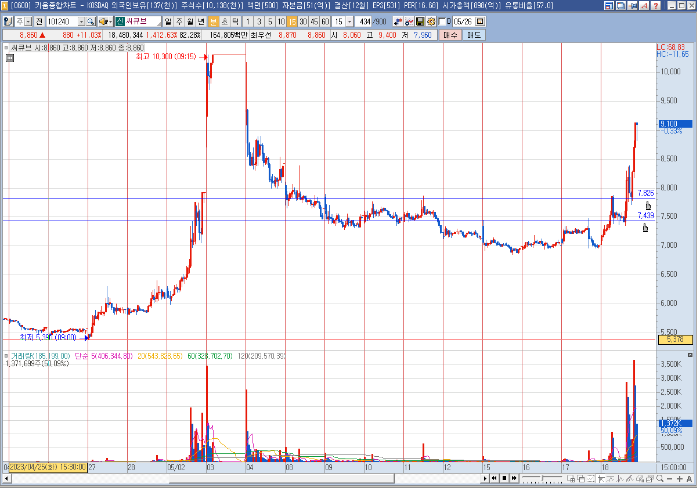Click the 전 button beside stock code
Viewport: 700px width, 488px height.
[39, 21]
